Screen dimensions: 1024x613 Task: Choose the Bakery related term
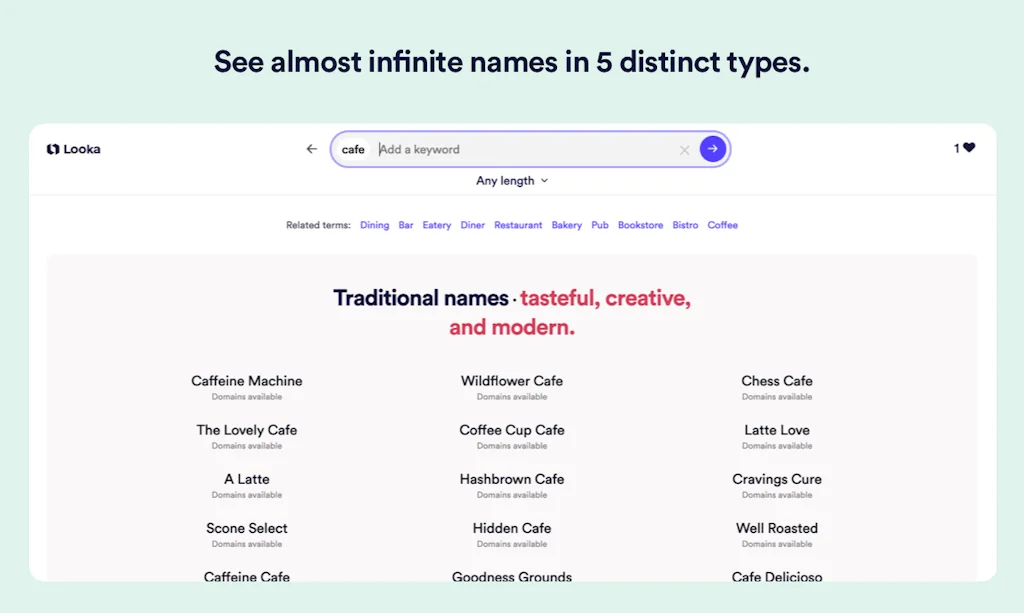[566, 225]
